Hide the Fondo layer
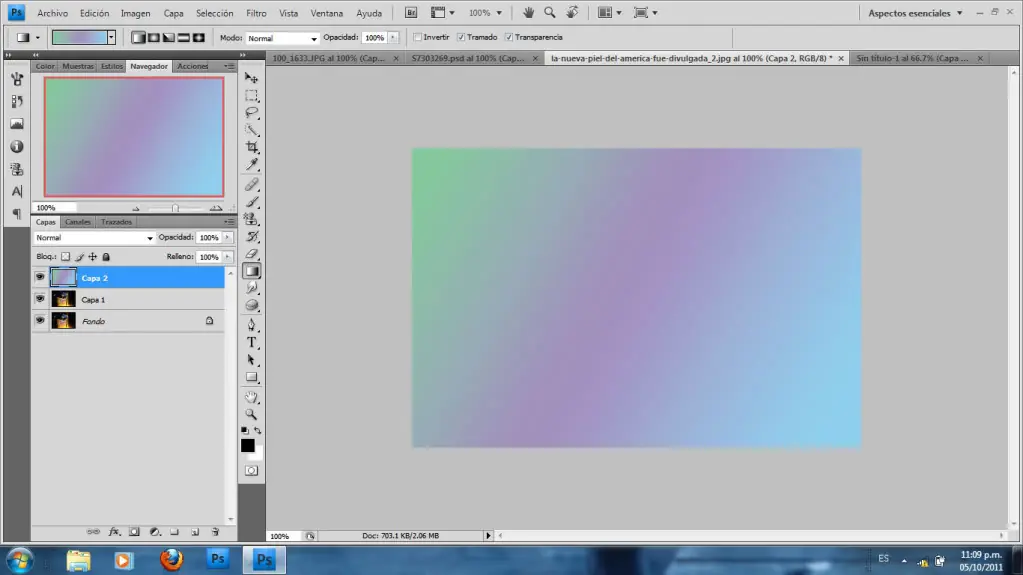1023x575 pixels. pyautogui.click(x=40, y=320)
